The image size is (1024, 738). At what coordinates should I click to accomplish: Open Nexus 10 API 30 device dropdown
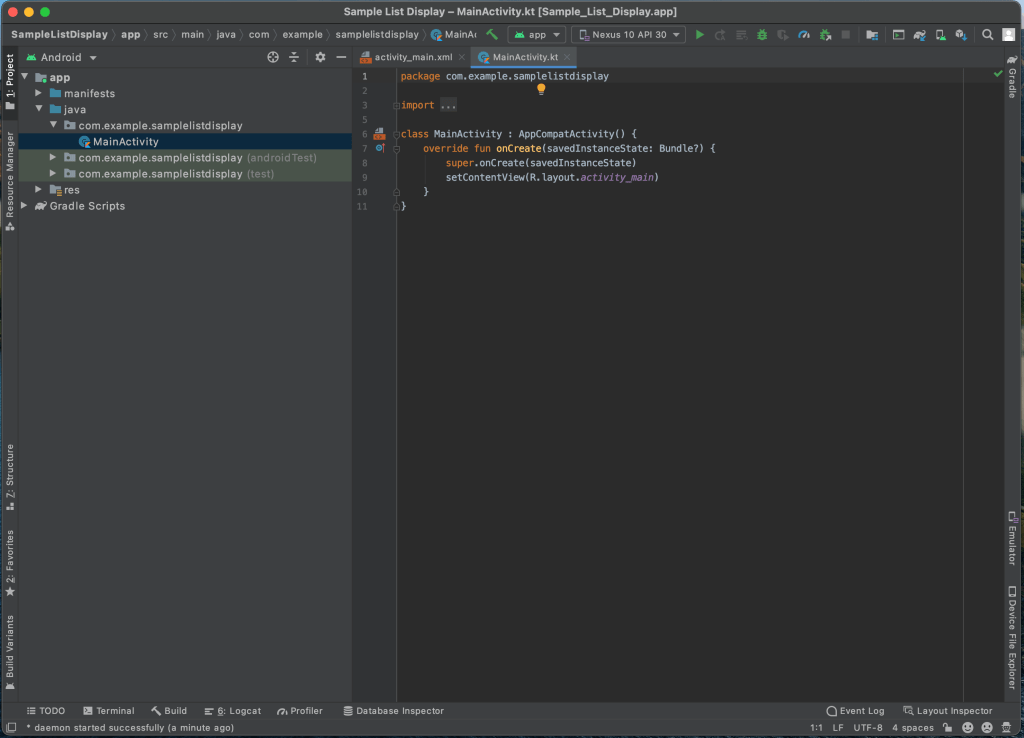[628, 34]
